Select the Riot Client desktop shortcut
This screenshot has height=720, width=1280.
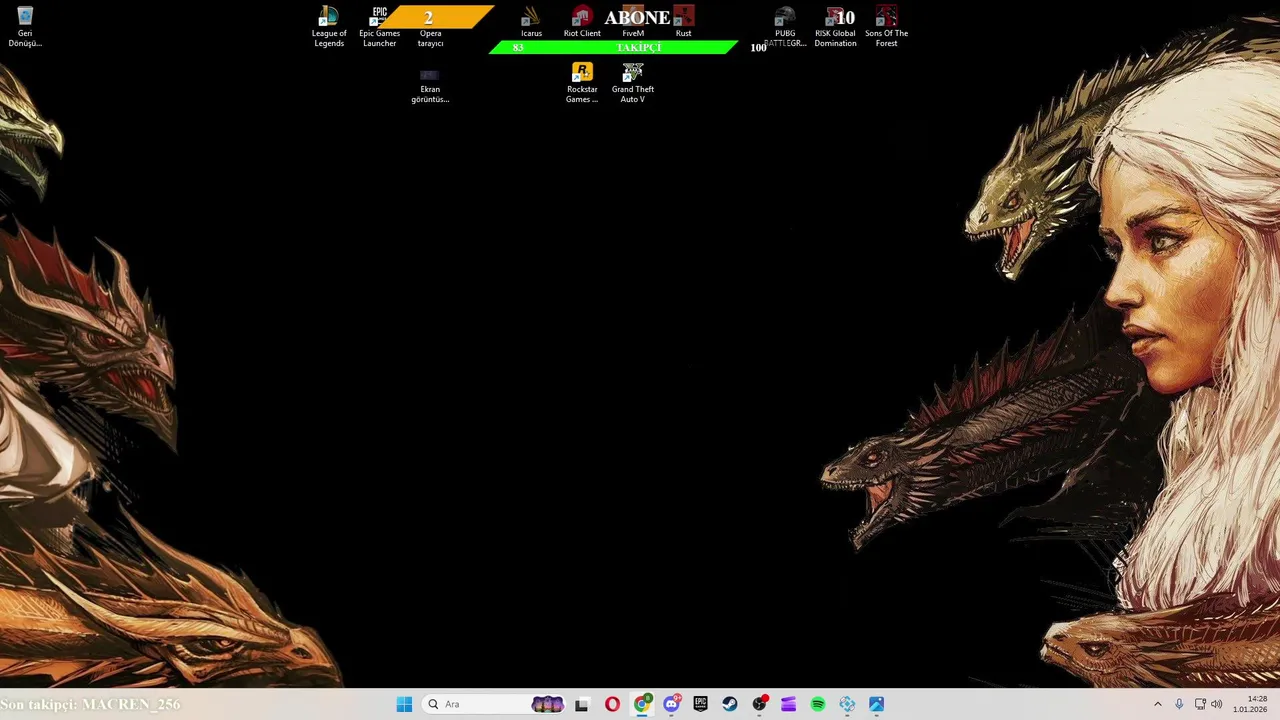click(582, 22)
